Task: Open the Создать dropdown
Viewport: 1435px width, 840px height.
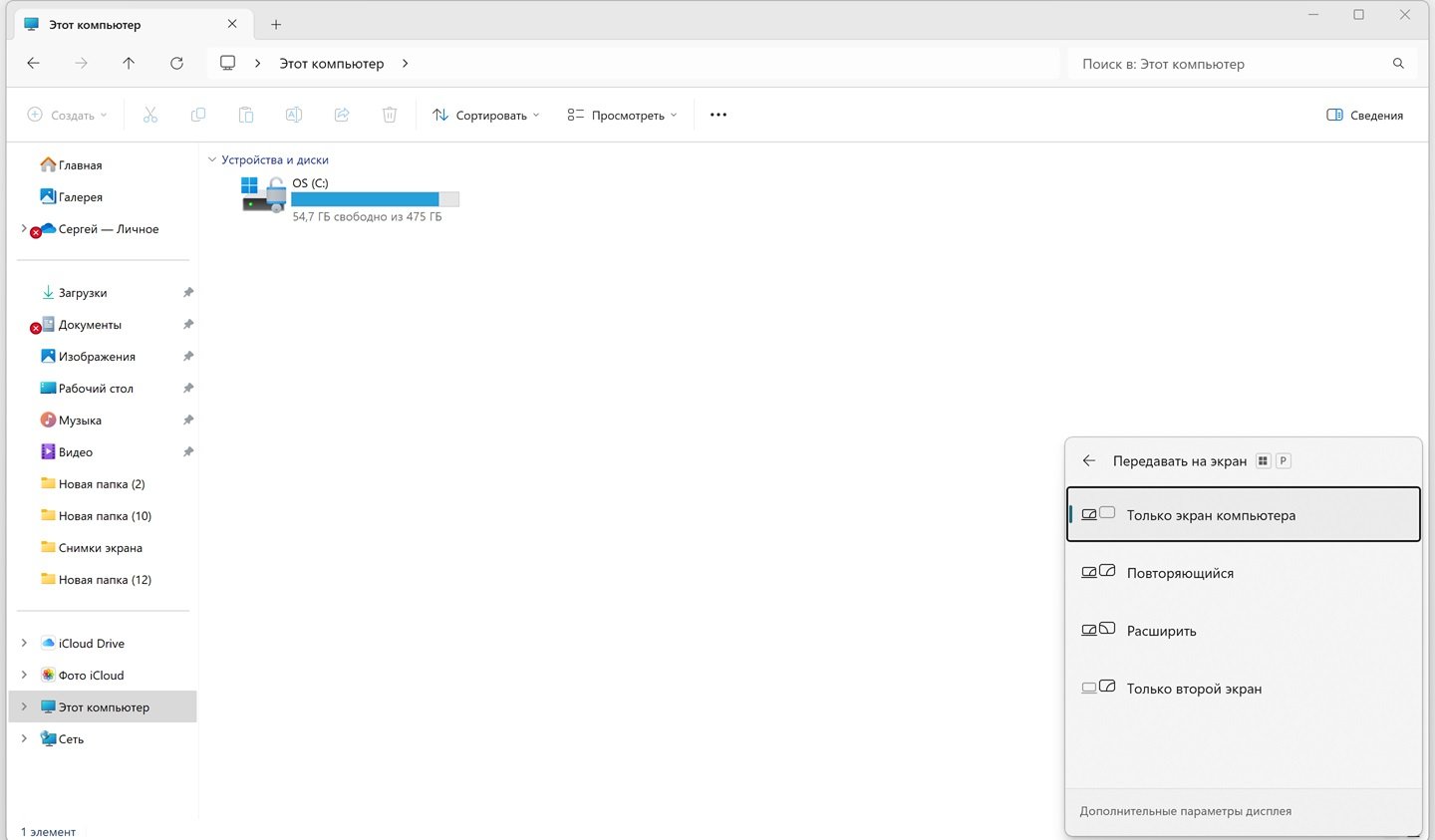Action: point(67,115)
